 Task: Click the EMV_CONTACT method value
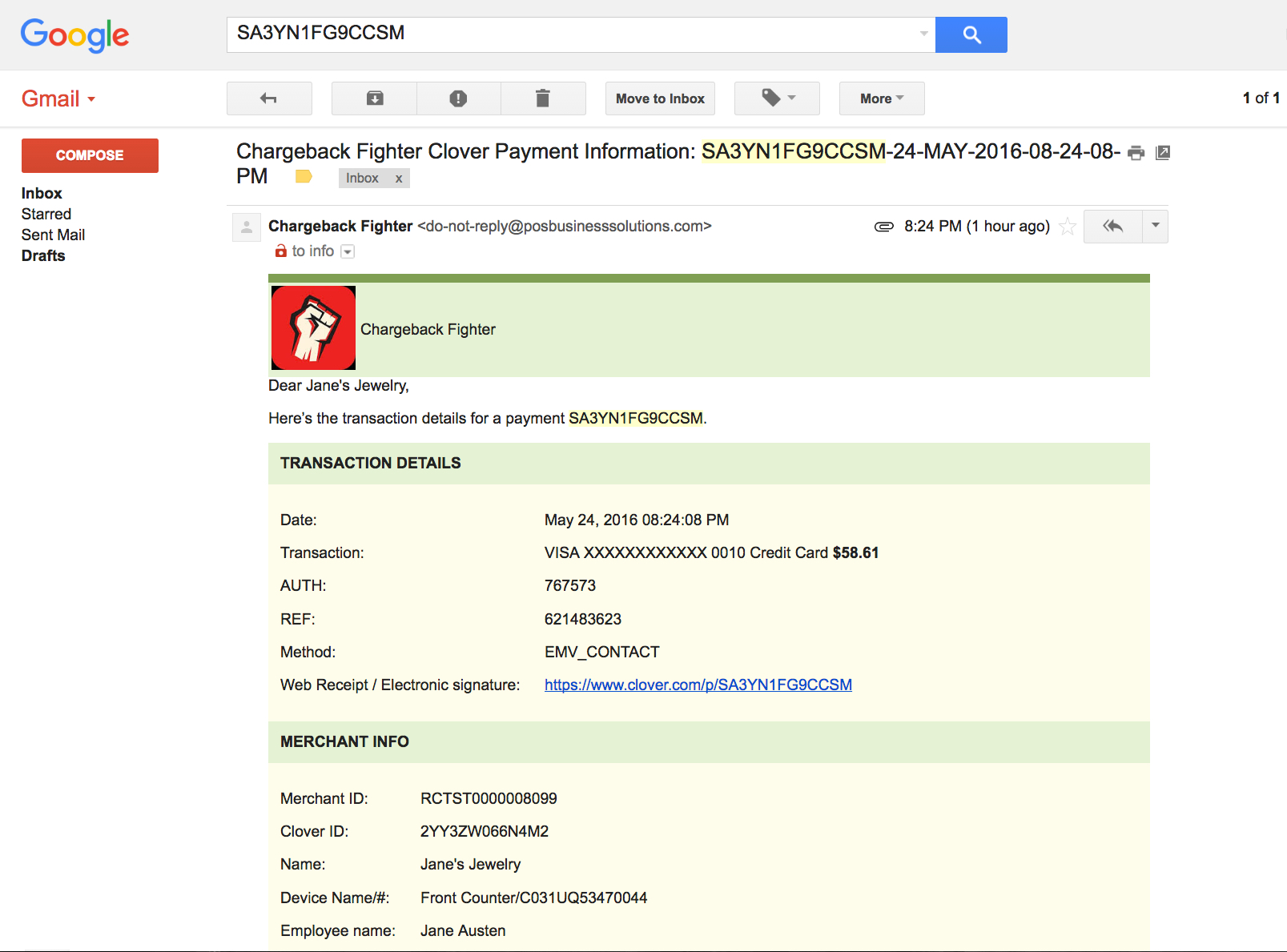602,652
